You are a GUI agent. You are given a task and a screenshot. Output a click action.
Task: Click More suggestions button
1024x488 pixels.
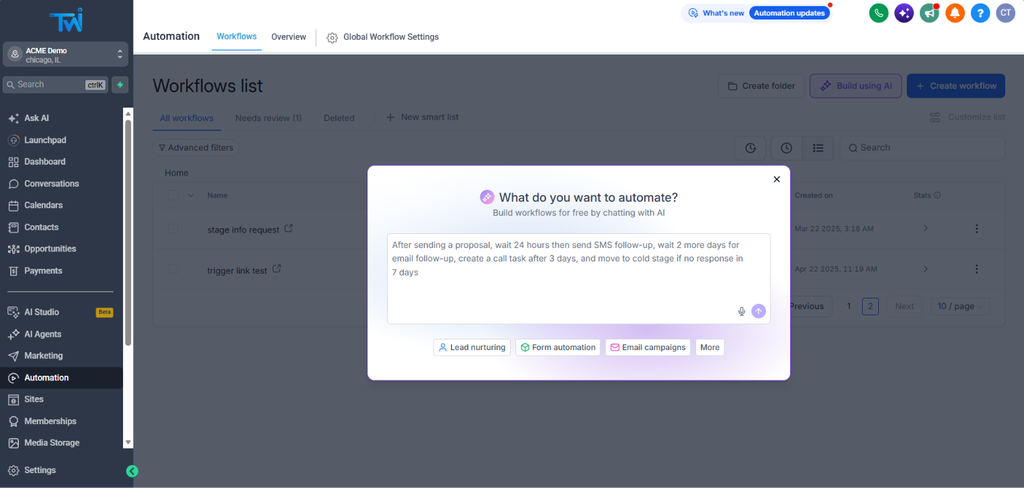pyautogui.click(x=710, y=348)
